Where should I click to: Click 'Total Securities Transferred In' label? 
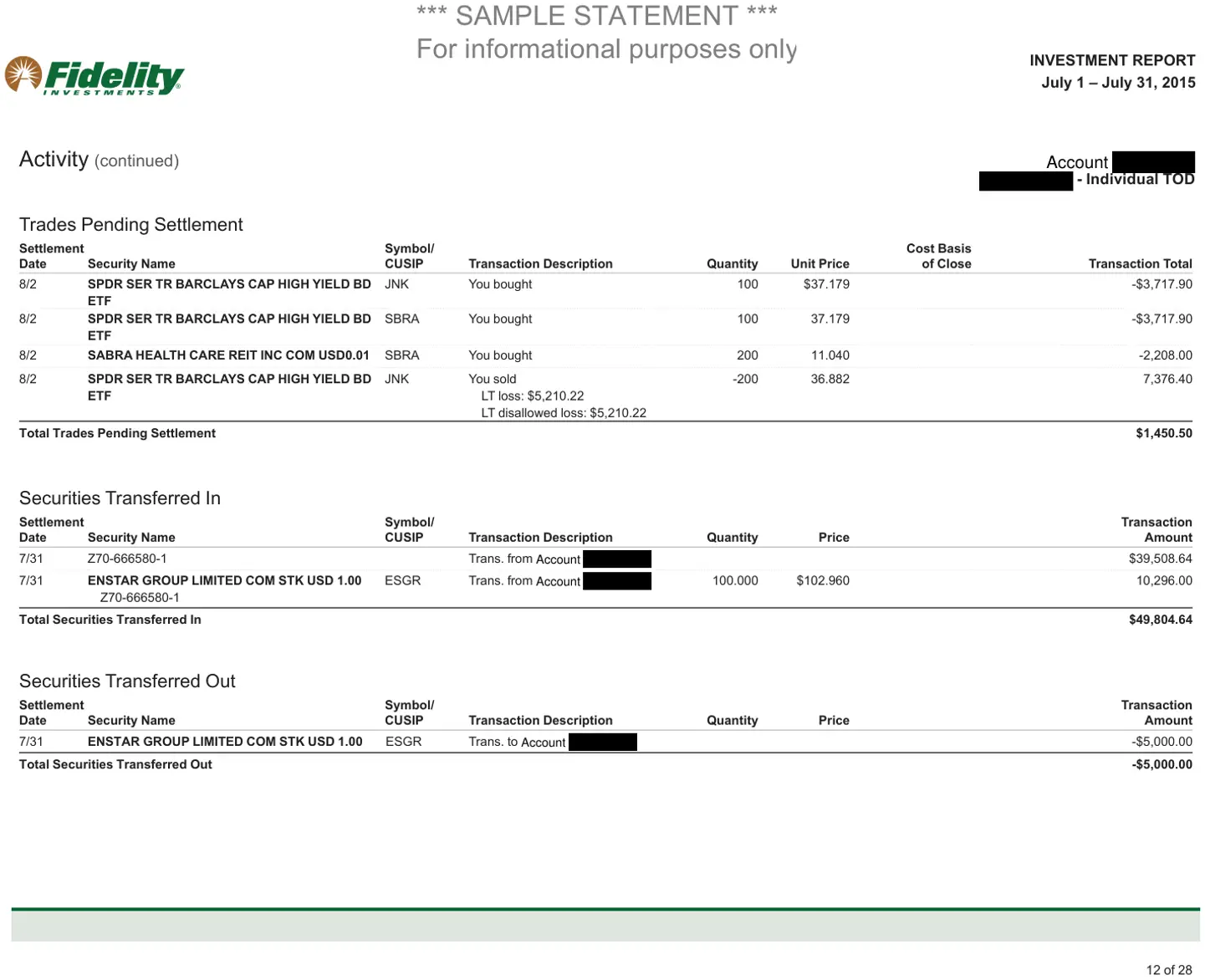point(110,620)
